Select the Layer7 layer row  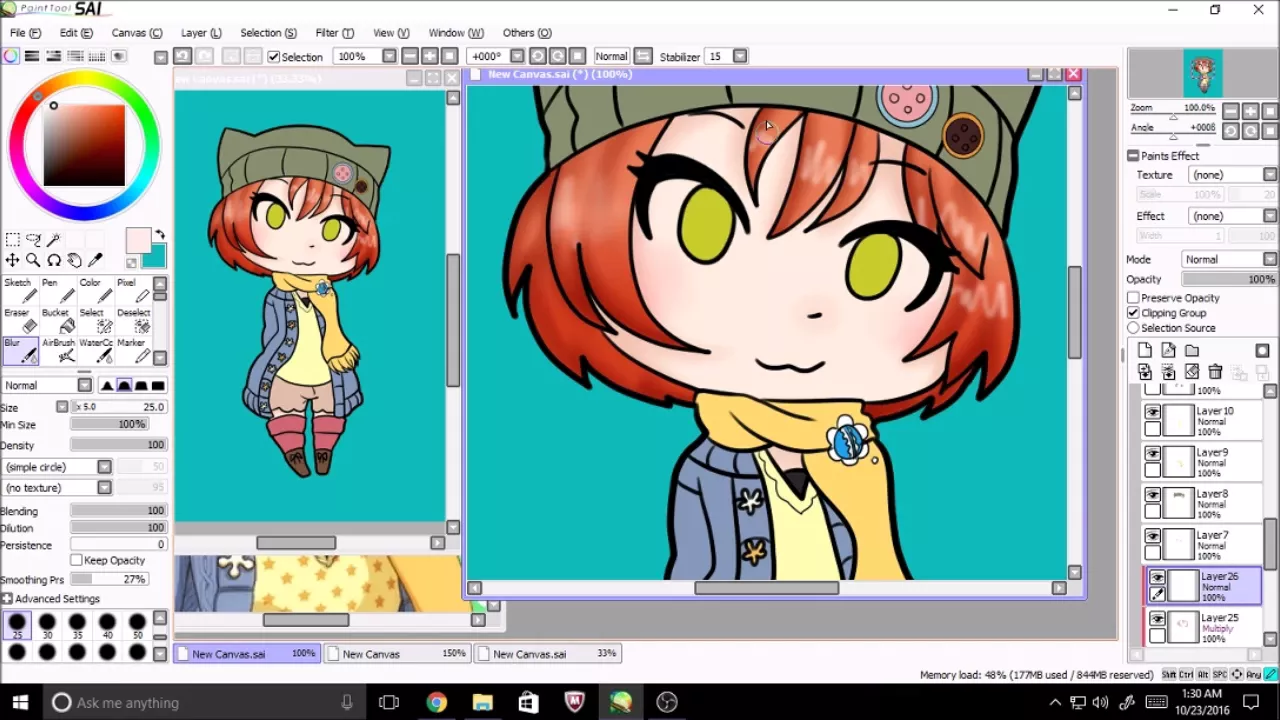click(1203, 545)
